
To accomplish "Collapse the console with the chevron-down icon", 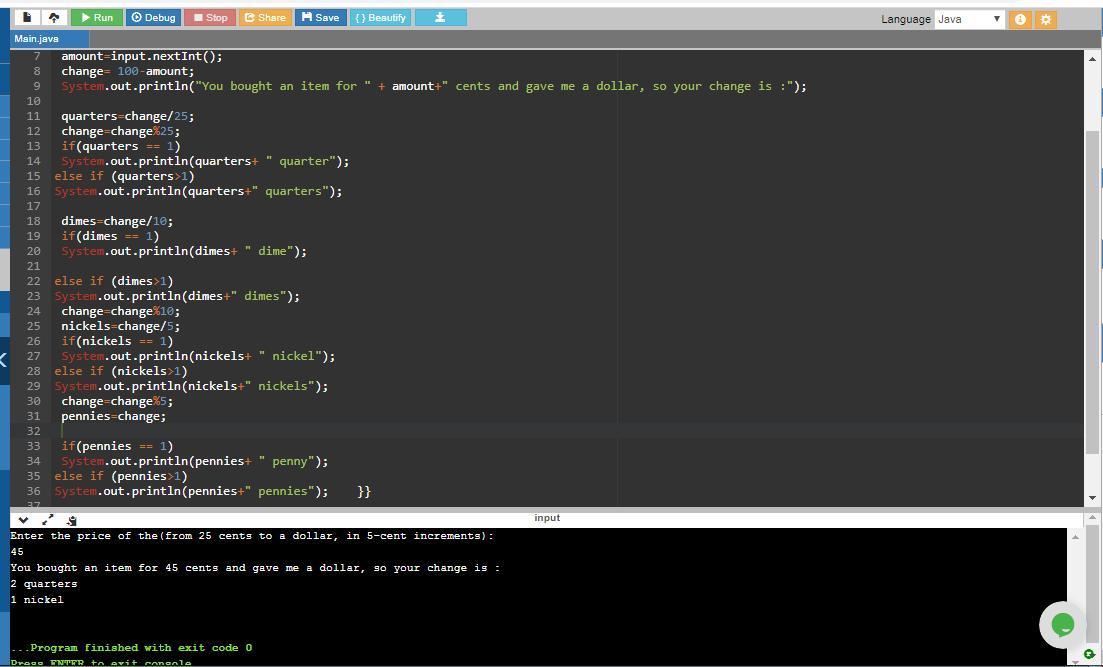I will [23, 520].
